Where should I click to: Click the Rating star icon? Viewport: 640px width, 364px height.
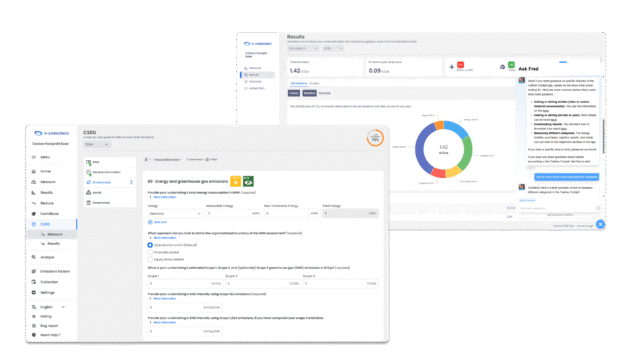click(x=34, y=317)
